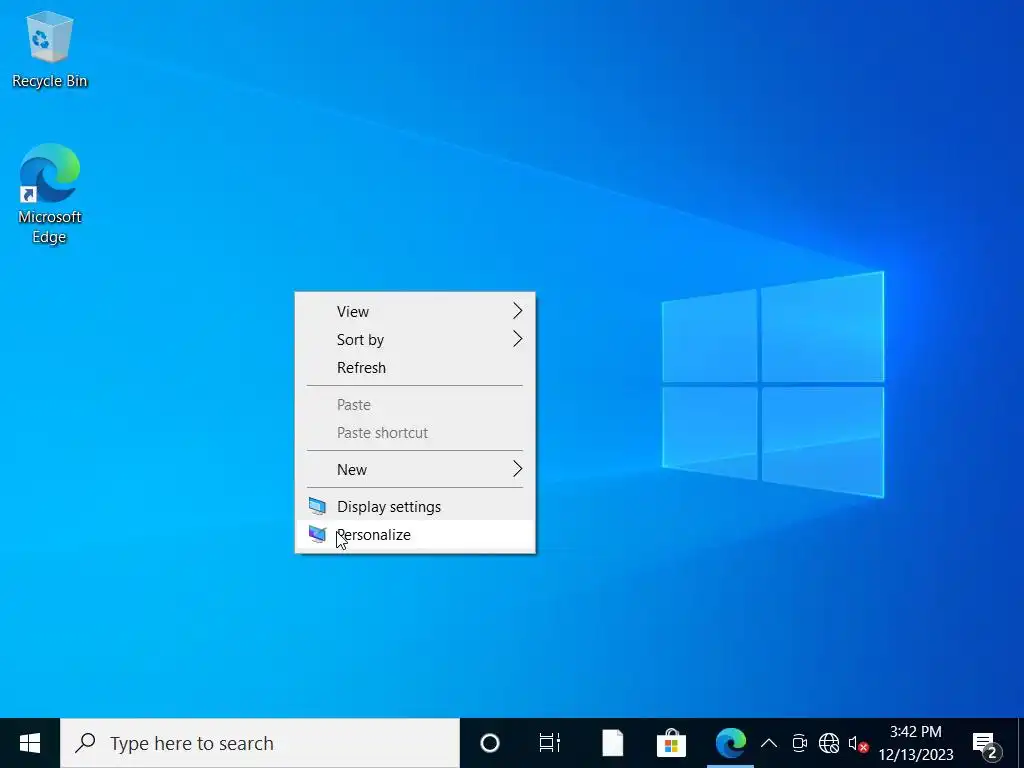This screenshot has width=1024, height=768.
Task: Switch to Microsoft Edge on the taskbar
Action: (730, 743)
